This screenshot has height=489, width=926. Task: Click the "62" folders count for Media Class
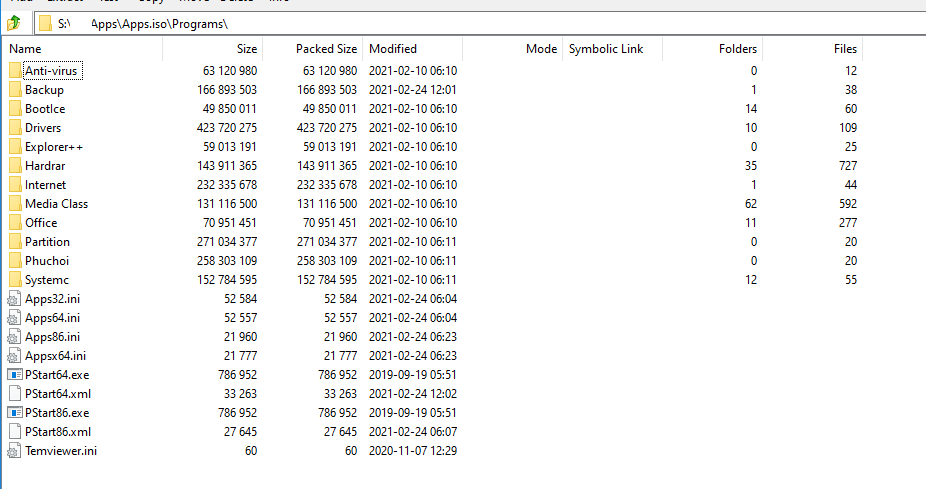pyautogui.click(x=751, y=204)
